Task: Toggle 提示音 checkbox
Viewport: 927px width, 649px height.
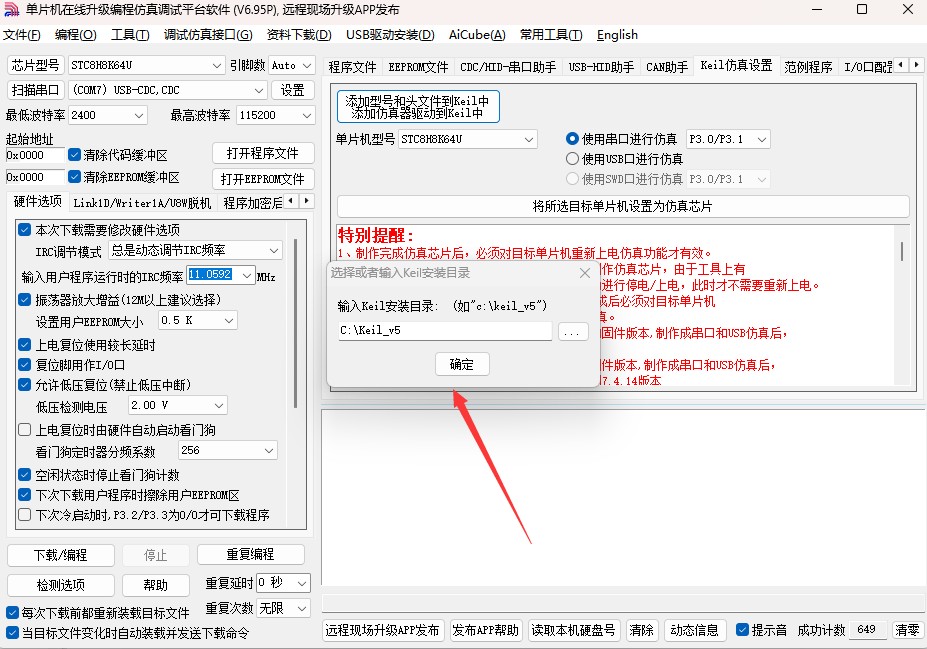Action: [743, 630]
